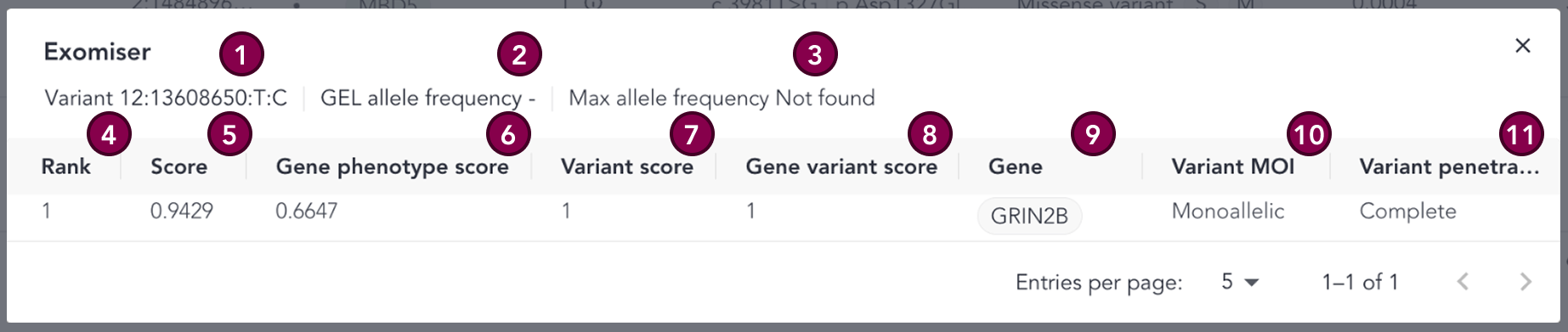1568x332 pixels.
Task: Click the GRIN2B gene chip
Action: (1029, 216)
